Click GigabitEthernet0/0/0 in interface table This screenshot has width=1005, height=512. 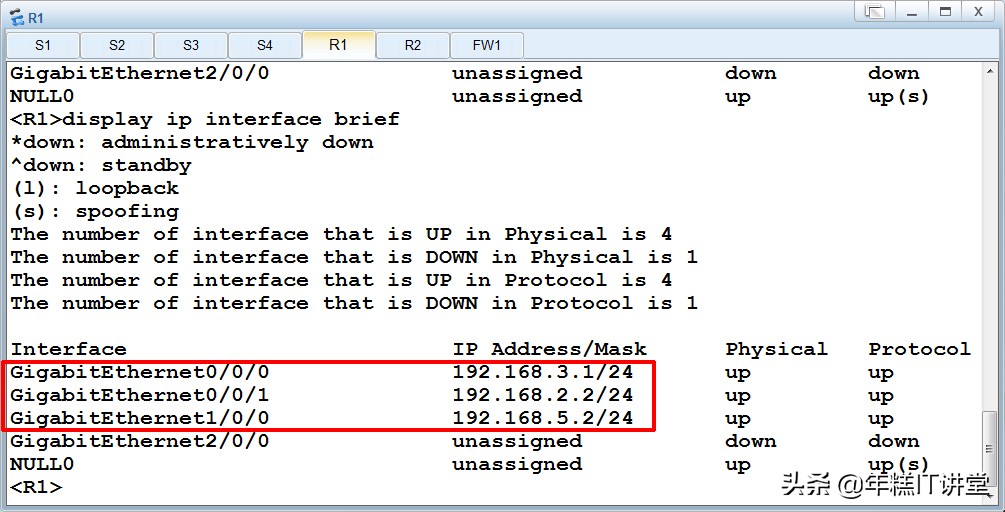pos(140,372)
